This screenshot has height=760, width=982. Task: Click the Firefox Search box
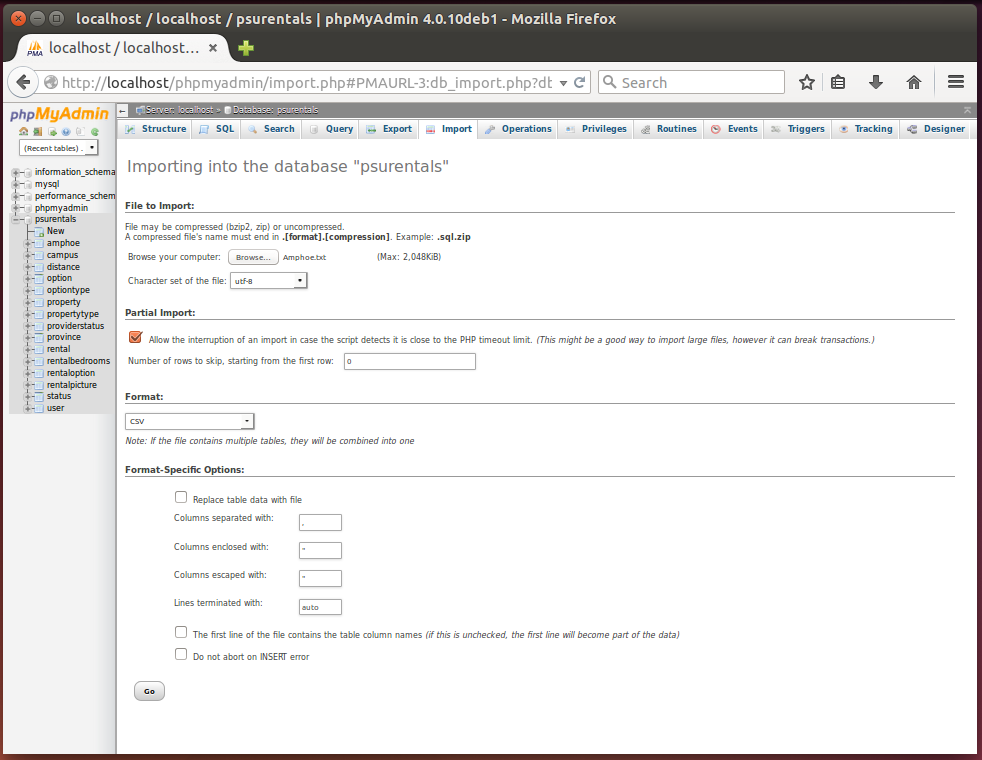691,82
